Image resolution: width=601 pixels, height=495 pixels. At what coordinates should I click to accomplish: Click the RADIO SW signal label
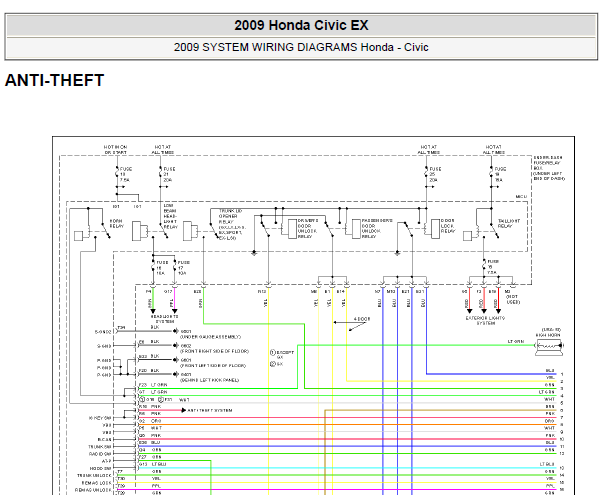click(x=100, y=454)
